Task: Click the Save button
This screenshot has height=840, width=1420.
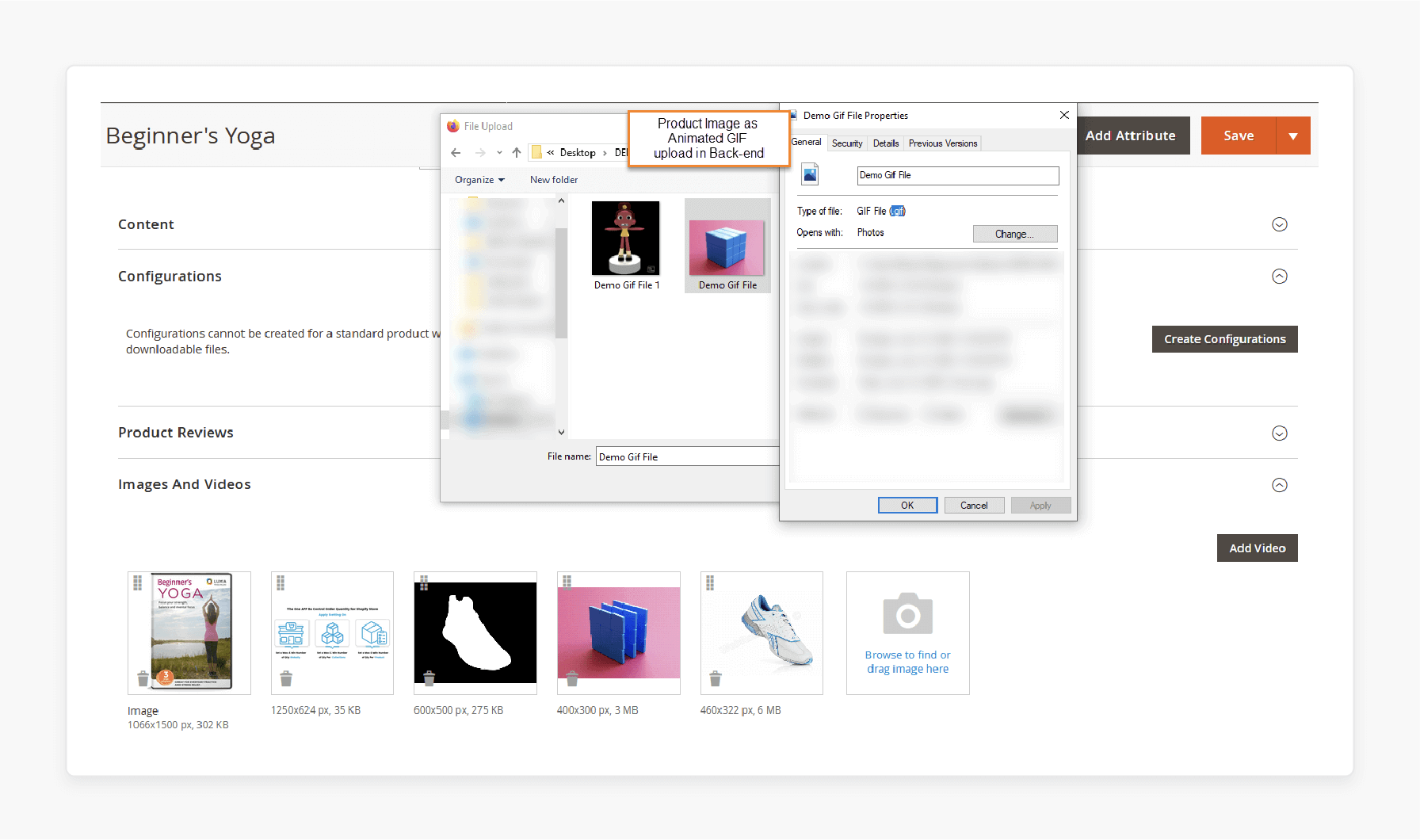Action: coord(1239,136)
